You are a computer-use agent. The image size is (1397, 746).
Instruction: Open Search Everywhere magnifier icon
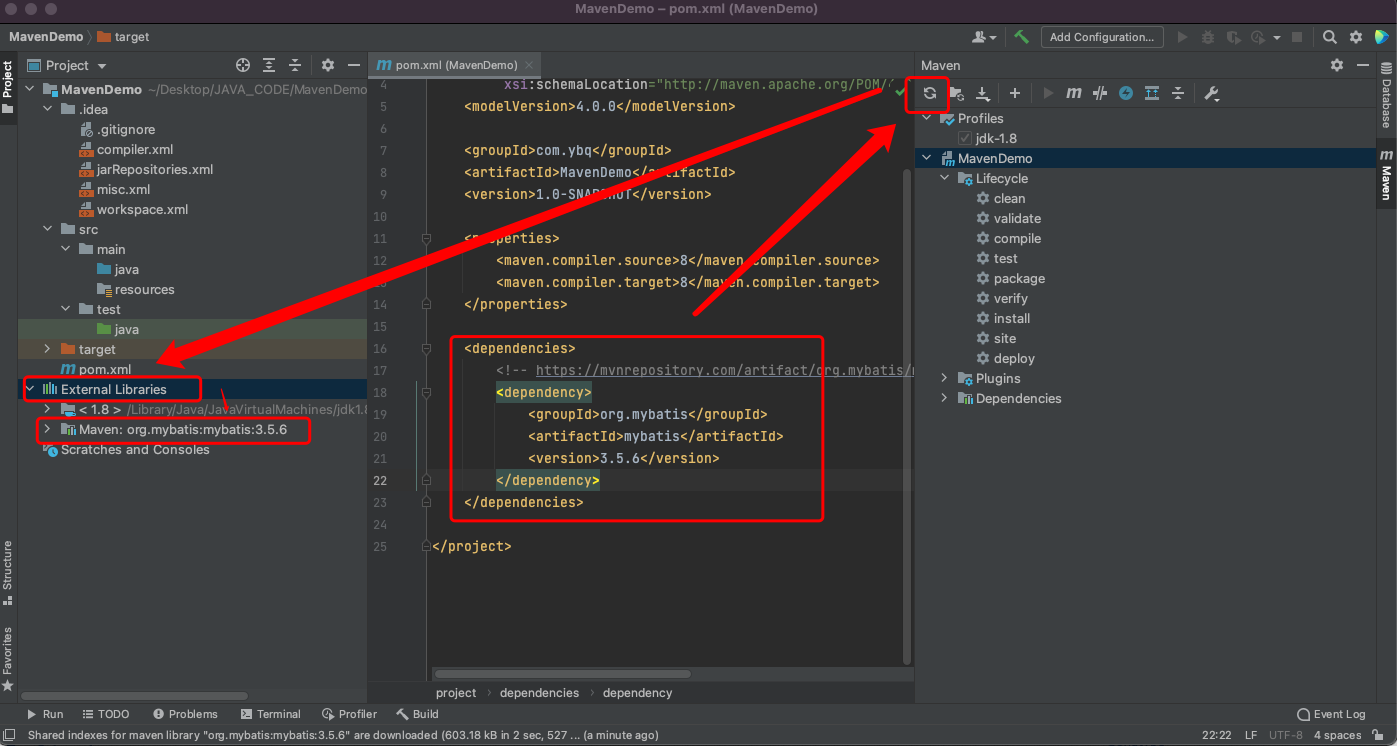[1329, 37]
